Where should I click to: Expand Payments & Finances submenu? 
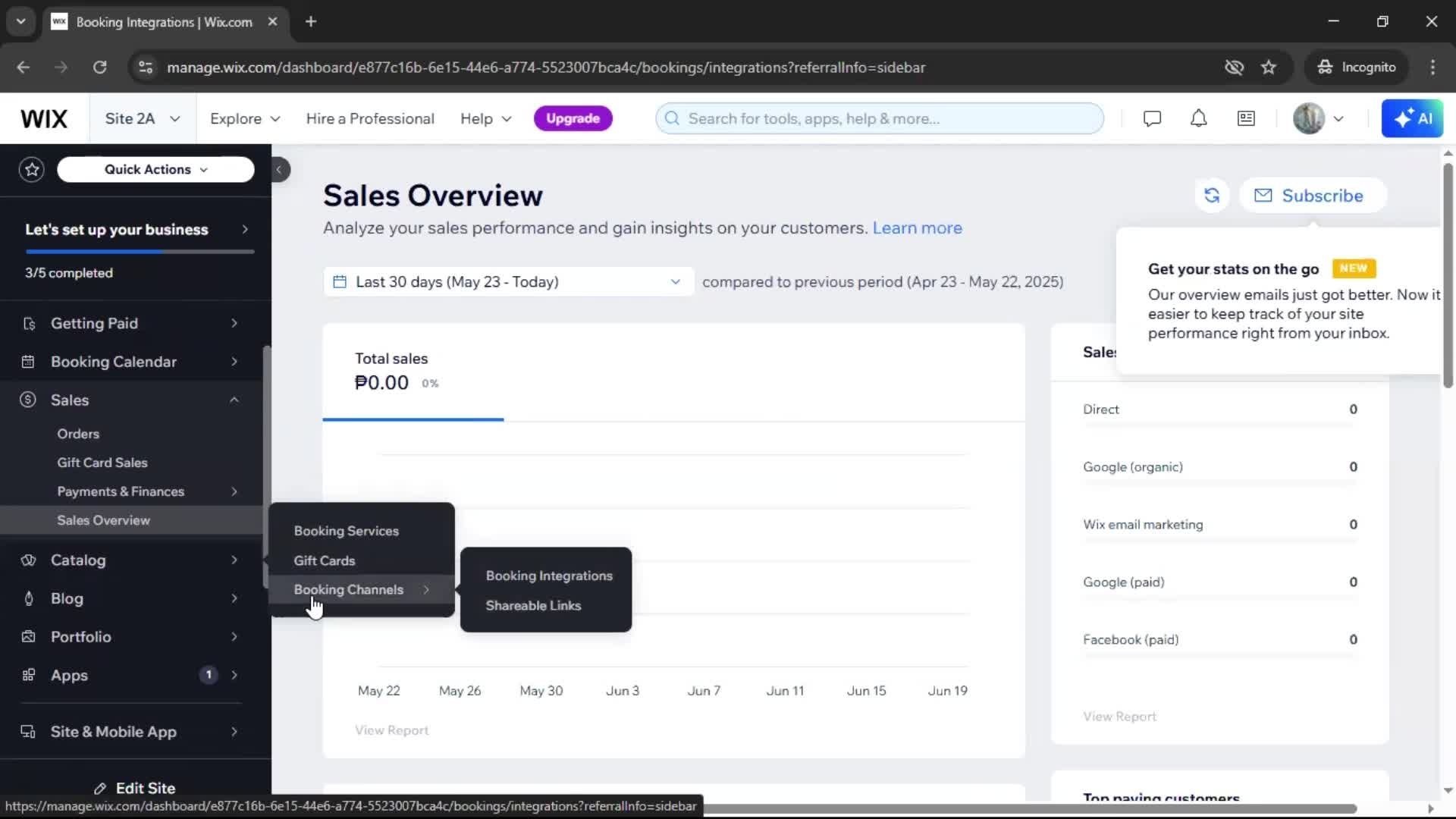pyautogui.click(x=234, y=491)
